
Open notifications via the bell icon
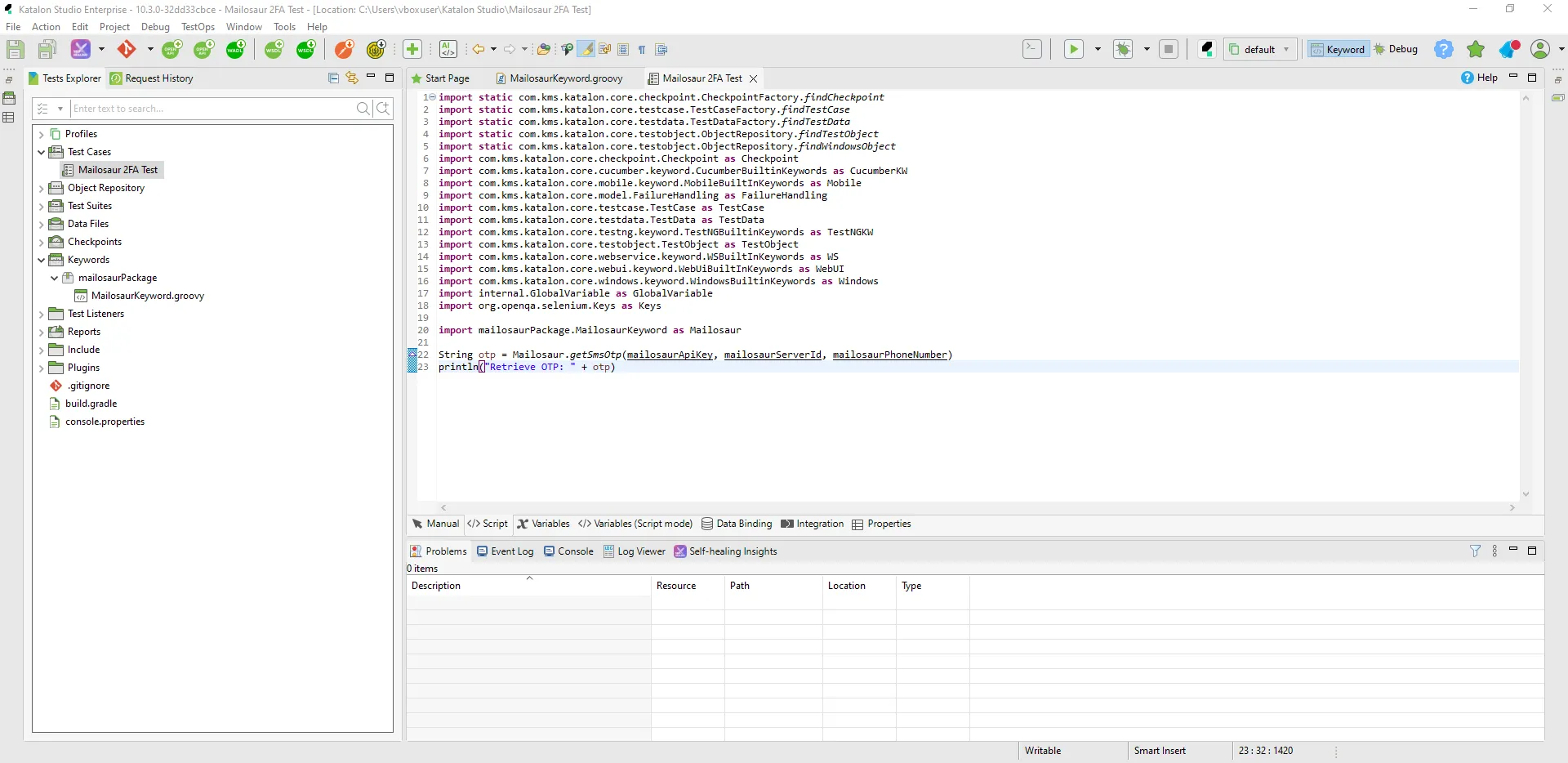(x=1507, y=49)
